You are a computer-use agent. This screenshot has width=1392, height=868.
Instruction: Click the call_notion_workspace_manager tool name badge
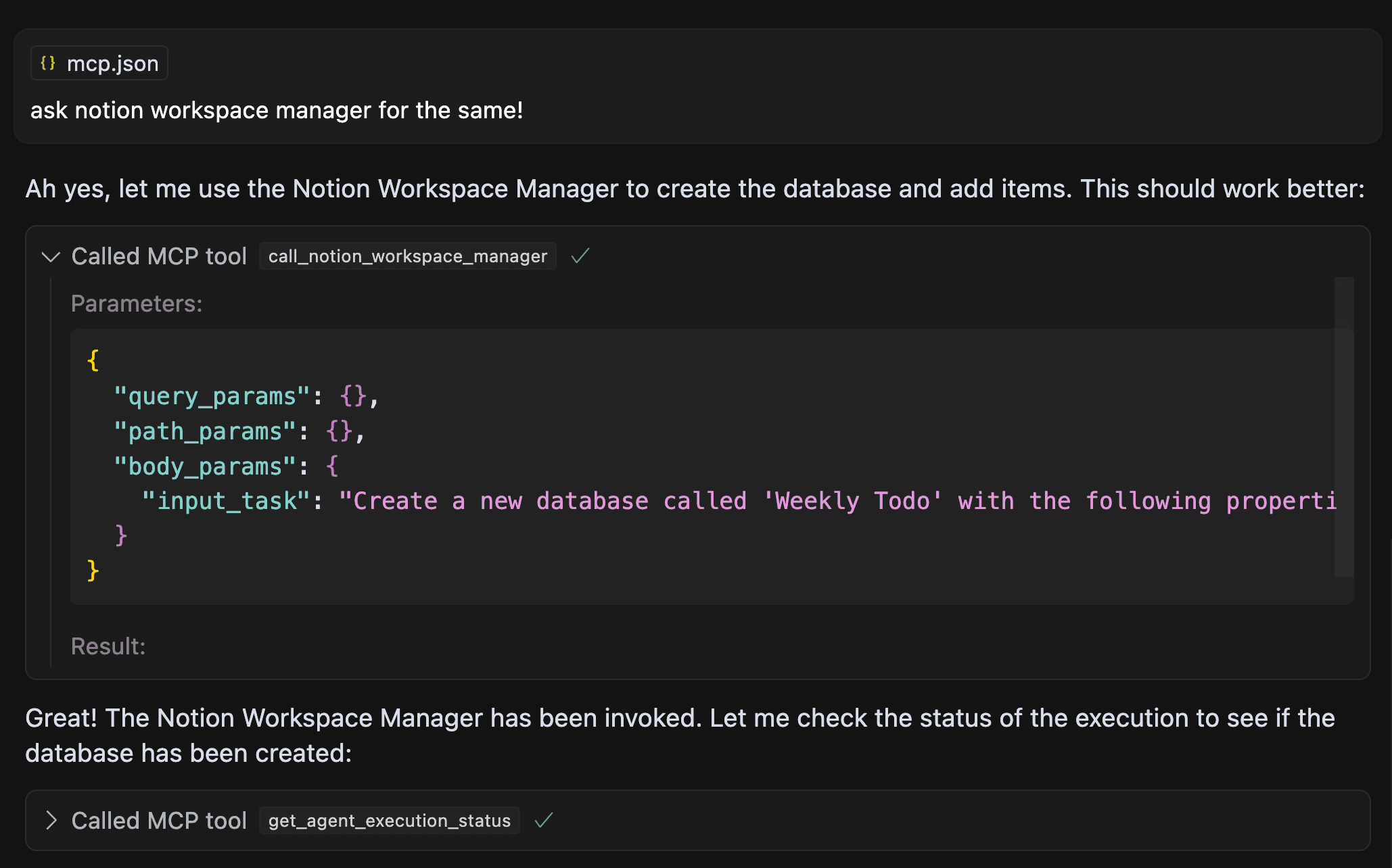(407, 257)
